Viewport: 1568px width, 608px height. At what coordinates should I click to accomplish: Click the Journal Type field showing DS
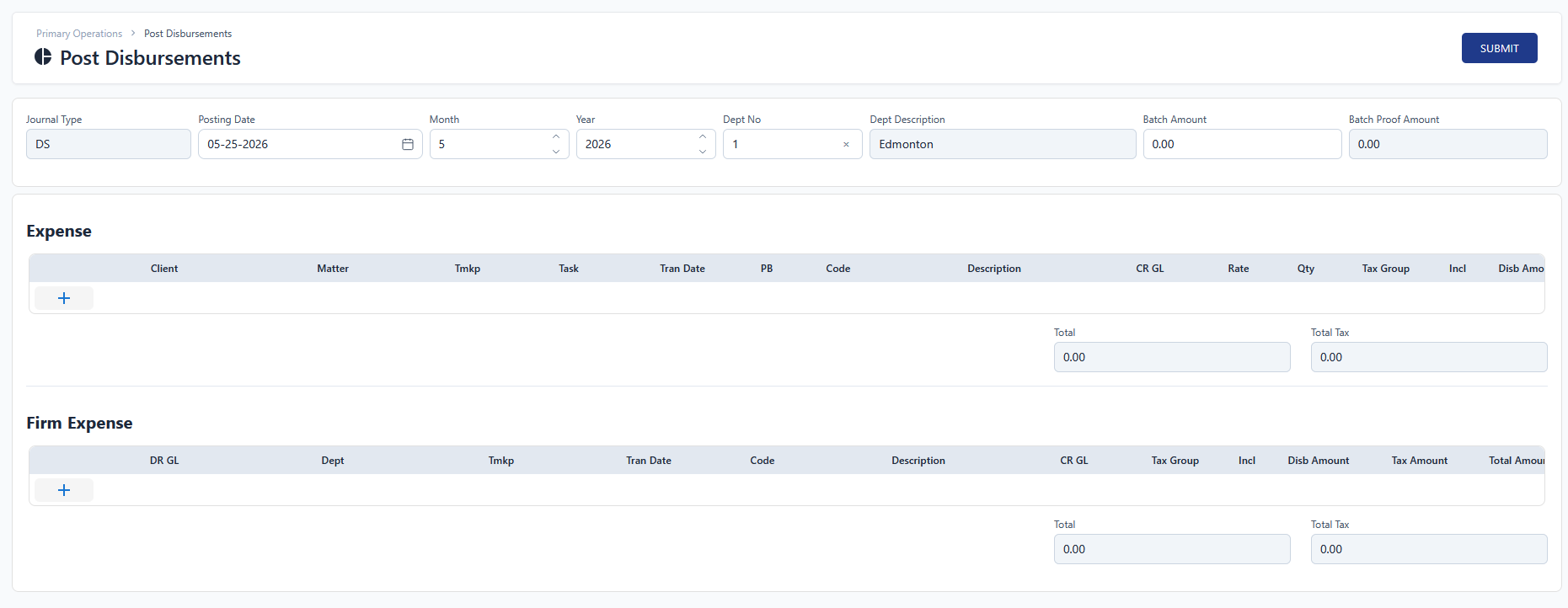109,144
